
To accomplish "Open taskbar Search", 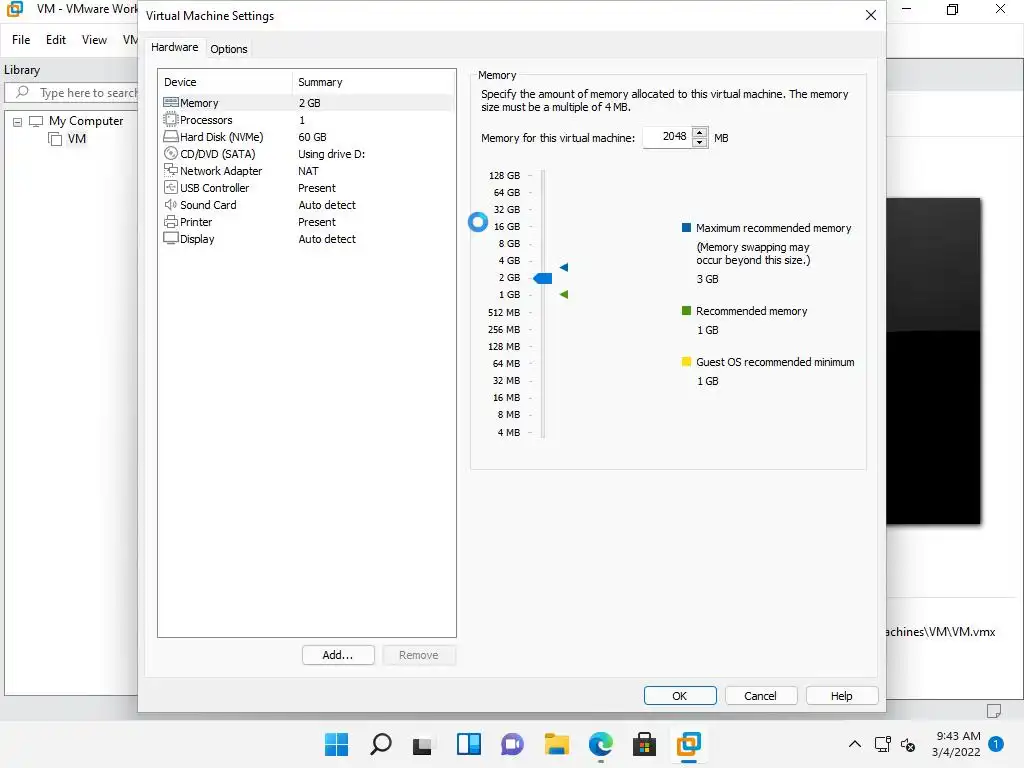I will [381, 744].
